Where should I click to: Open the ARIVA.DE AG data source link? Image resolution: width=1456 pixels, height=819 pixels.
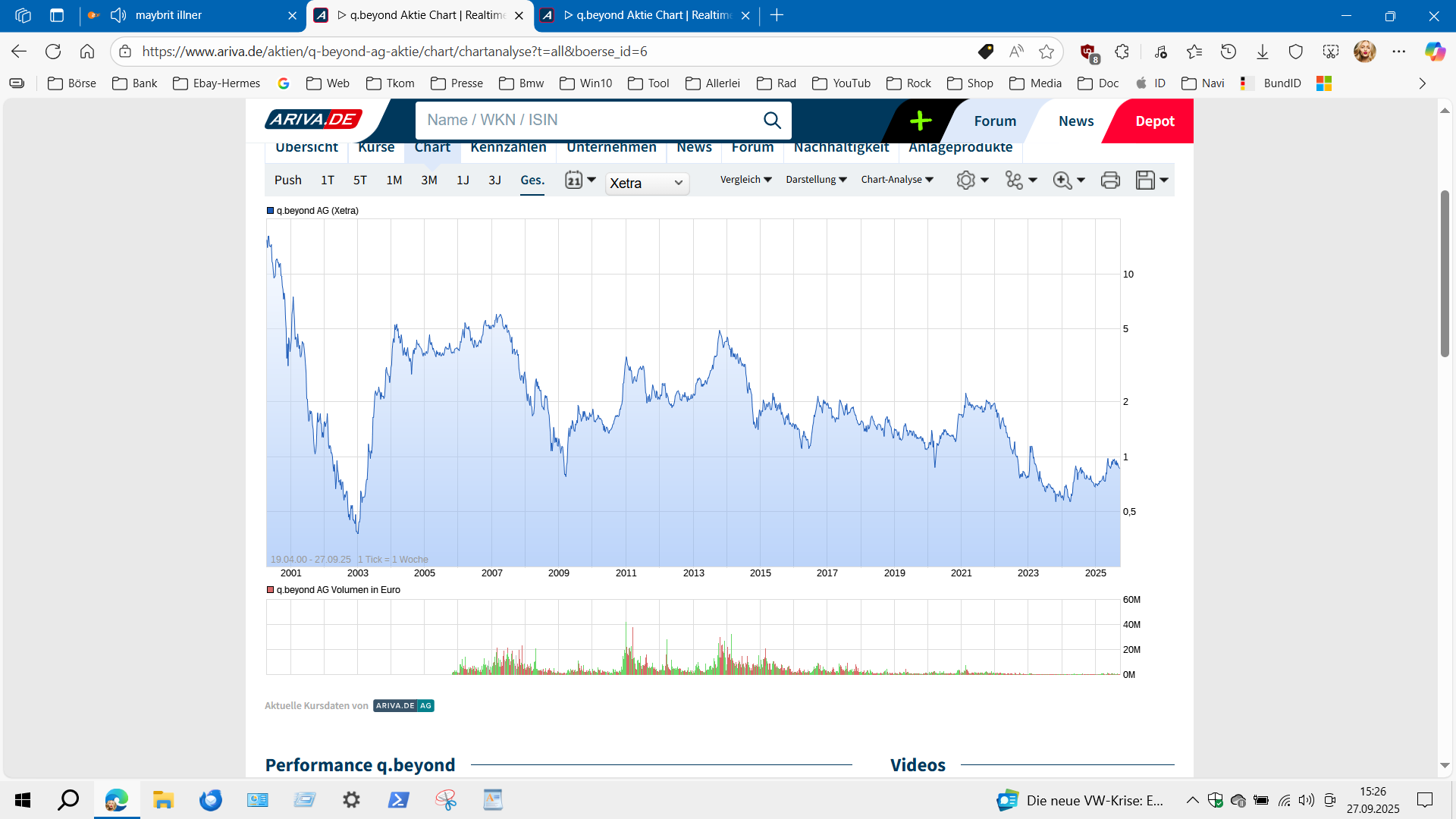(403, 706)
